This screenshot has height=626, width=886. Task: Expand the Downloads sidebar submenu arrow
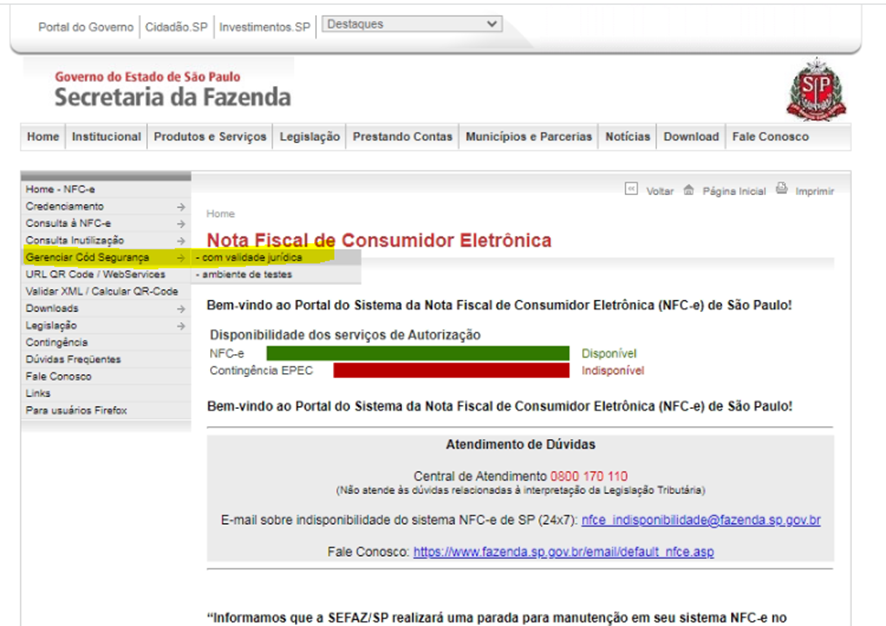tap(180, 309)
